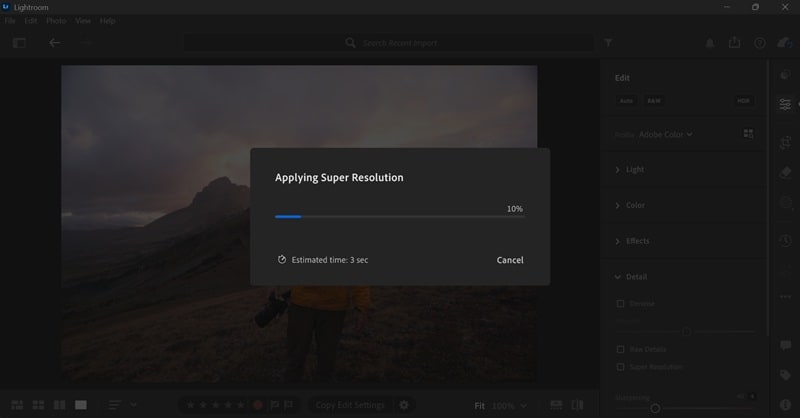Switch to square grid view icon
The width and height of the screenshot is (800, 418).
38,405
